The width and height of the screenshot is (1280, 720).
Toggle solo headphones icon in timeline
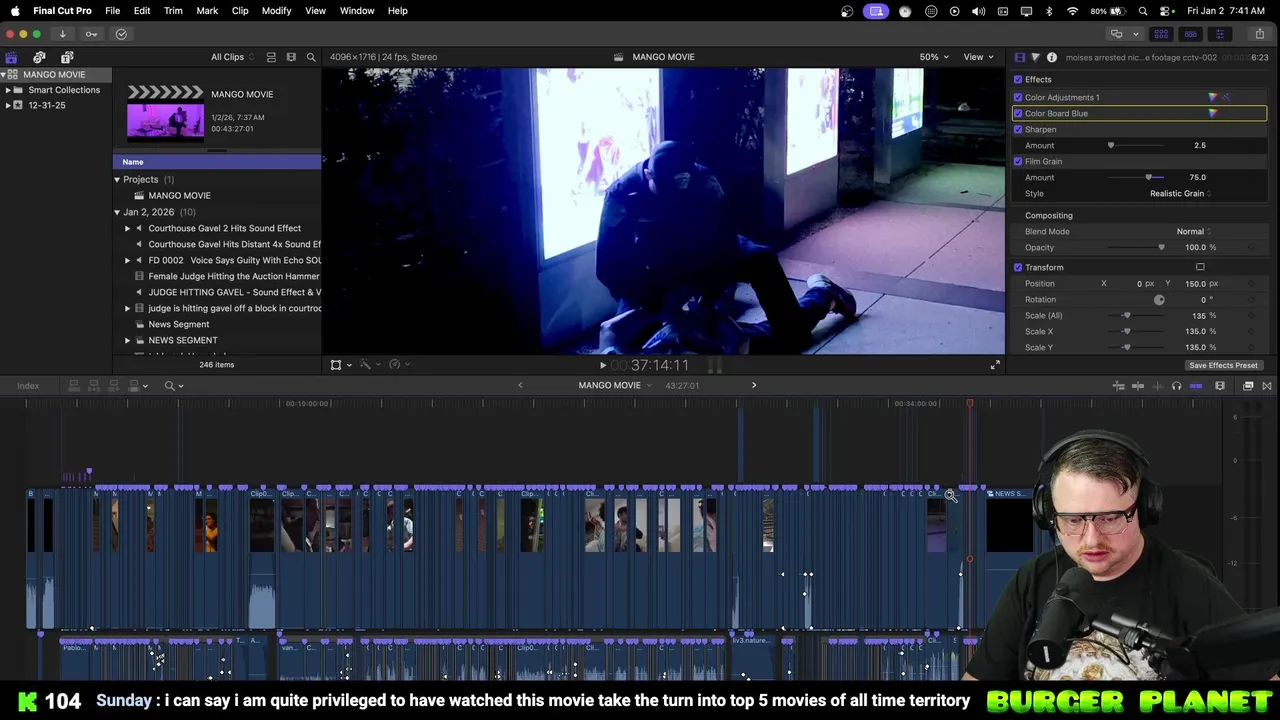click(x=1176, y=386)
